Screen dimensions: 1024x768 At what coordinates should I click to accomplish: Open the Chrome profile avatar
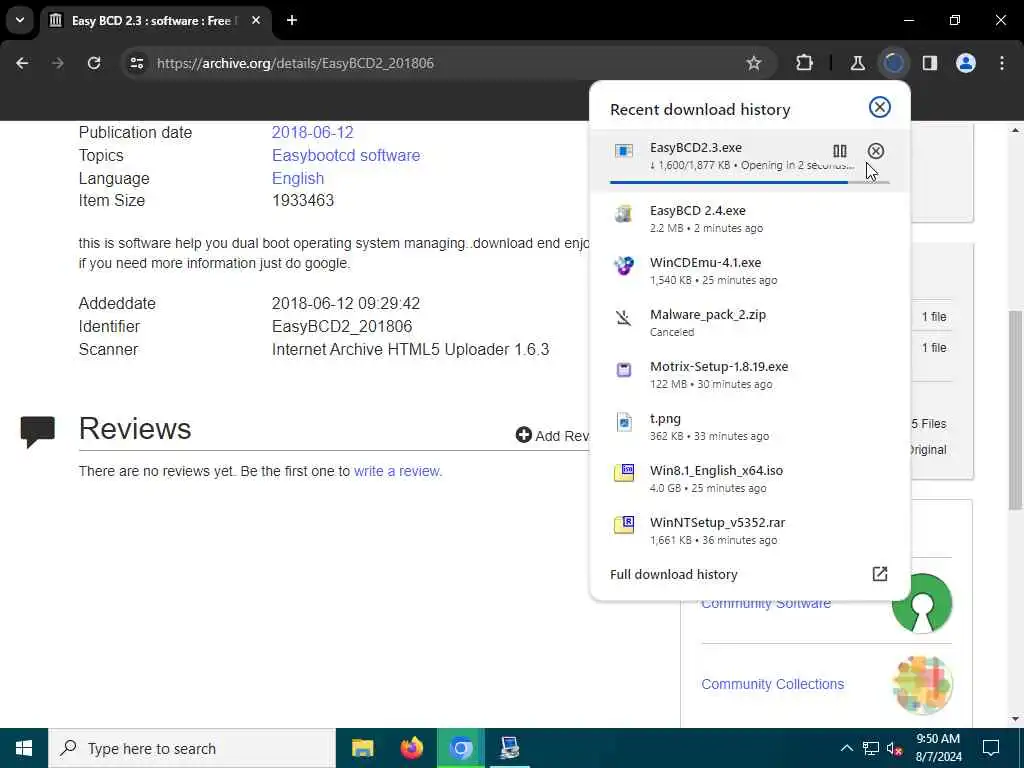[x=966, y=63]
